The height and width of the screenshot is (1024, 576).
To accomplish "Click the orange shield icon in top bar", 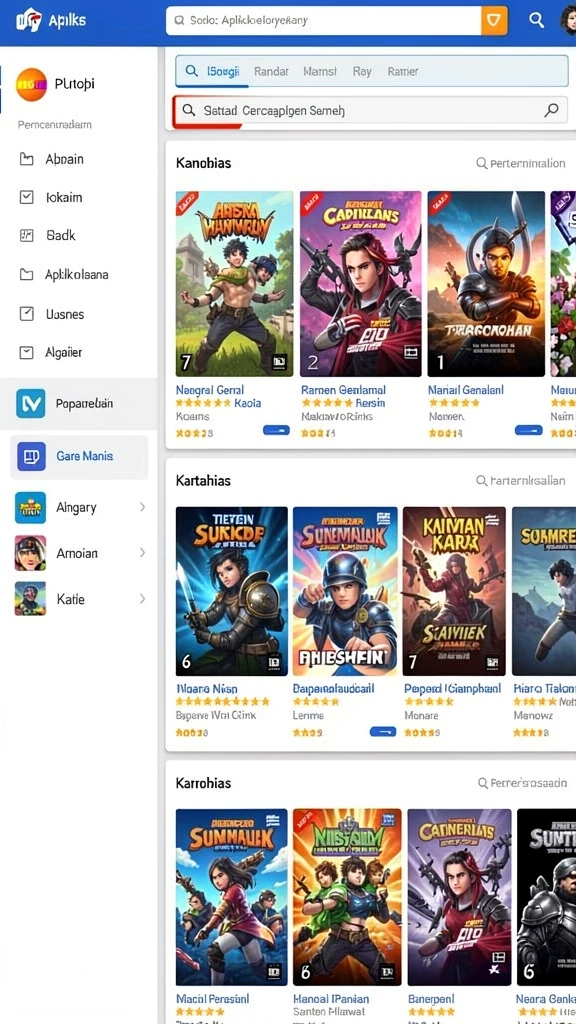I will click(494, 21).
